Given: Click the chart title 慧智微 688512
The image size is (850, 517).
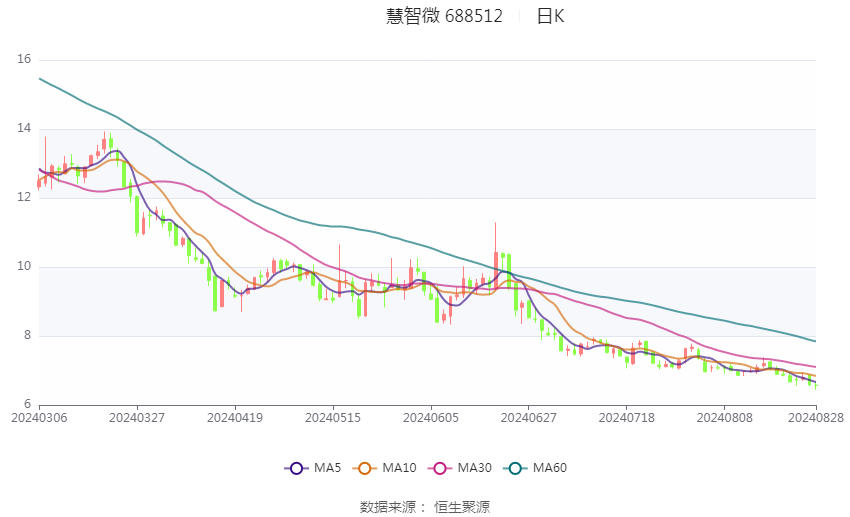Looking at the screenshot, I should coord(444,16).
